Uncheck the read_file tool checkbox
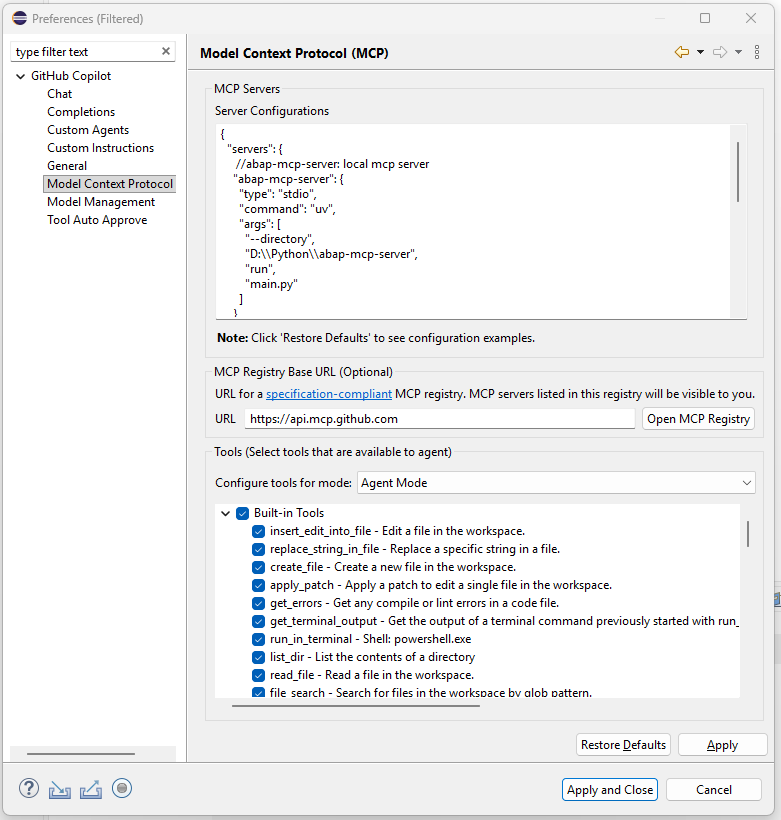This screenshot has width=781, height=820. click(x=258, y=676)
